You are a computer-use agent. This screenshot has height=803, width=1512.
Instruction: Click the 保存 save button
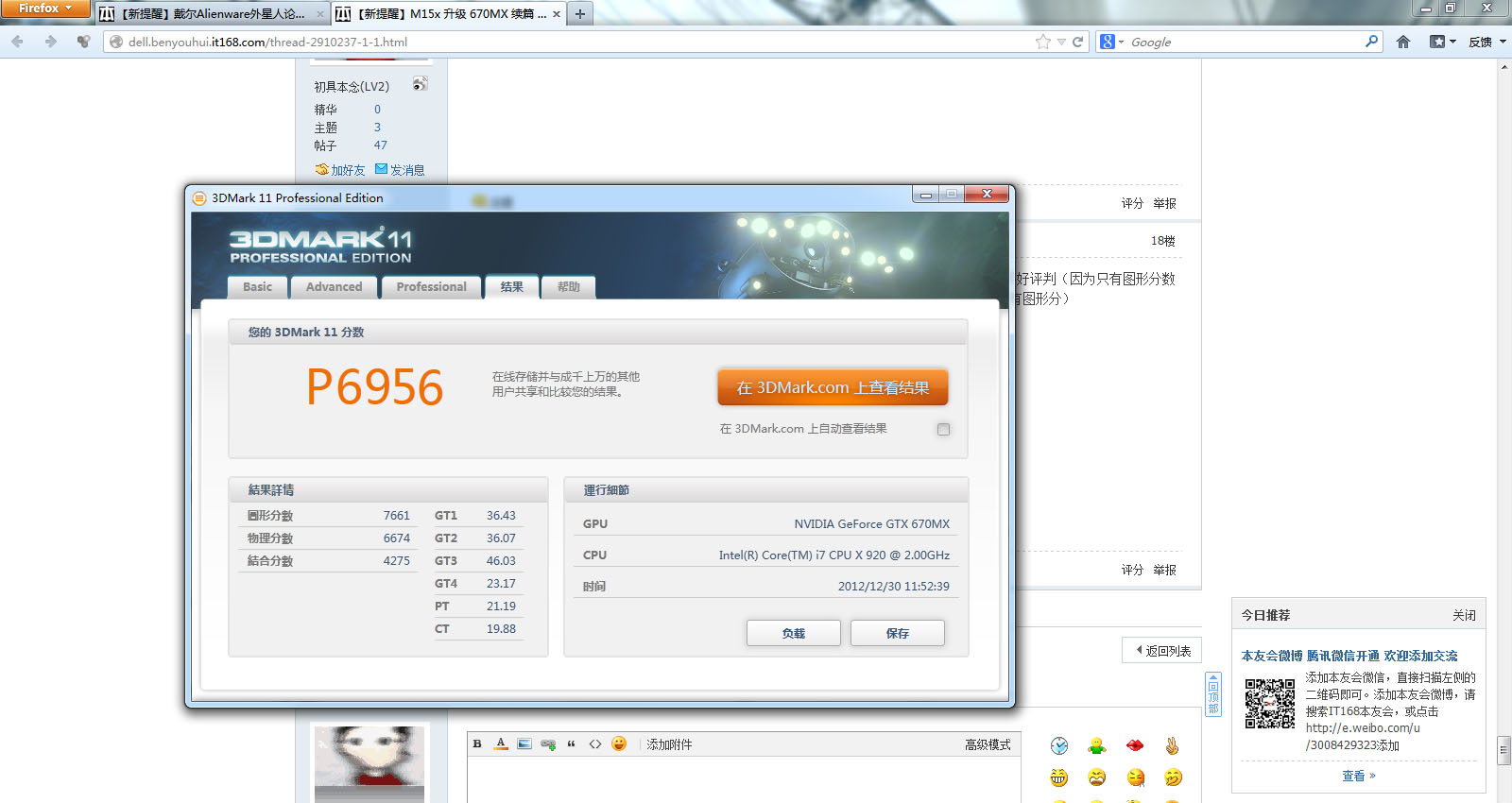[898, 633]
